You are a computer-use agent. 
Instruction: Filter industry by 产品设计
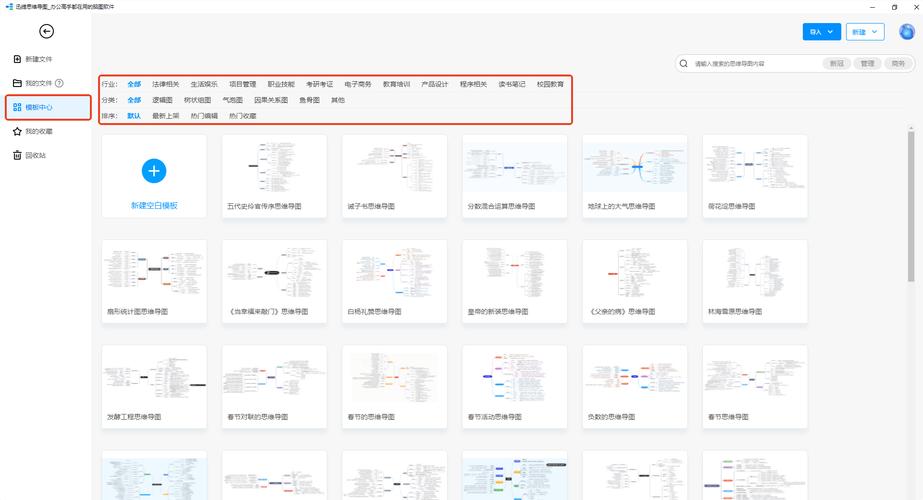pos(434,84)
